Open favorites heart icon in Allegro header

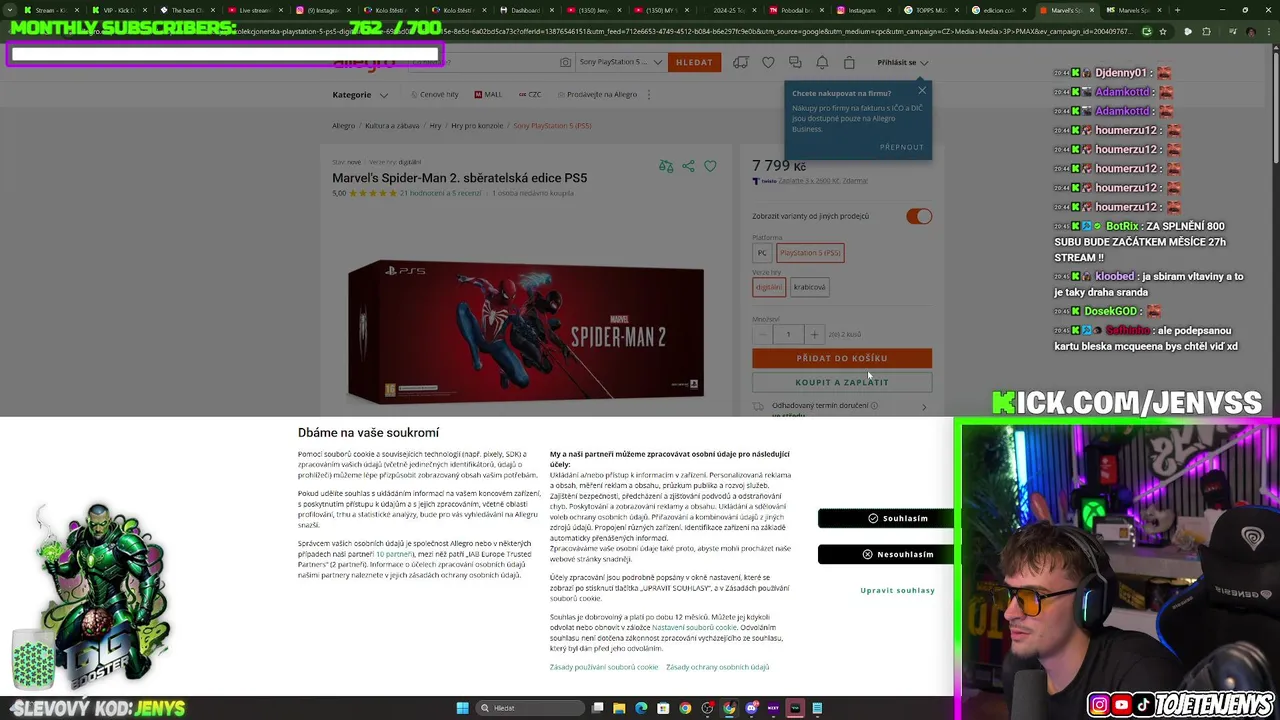(768, 62)
